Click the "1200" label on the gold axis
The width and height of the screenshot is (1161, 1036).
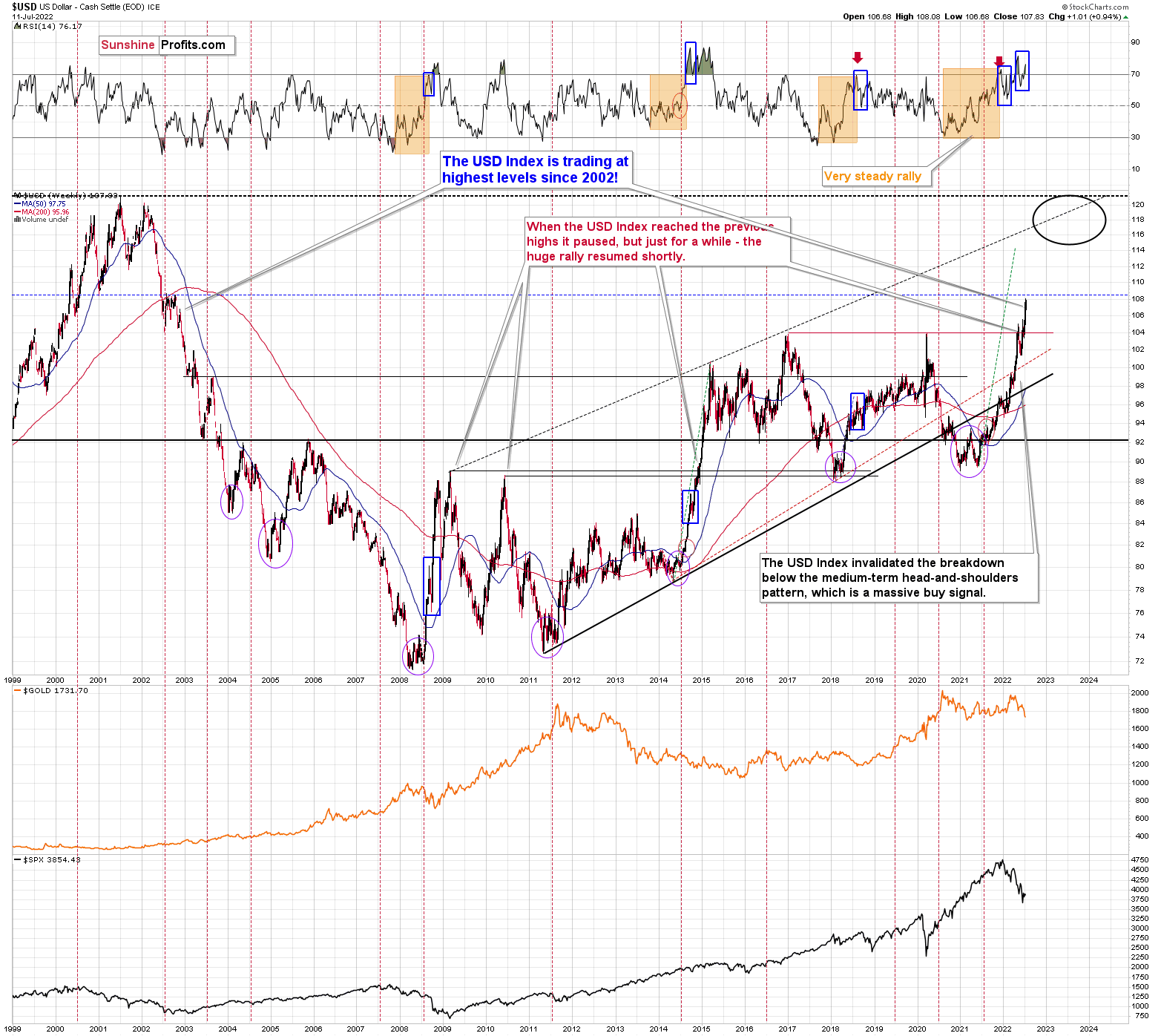tap(1139, 764)
